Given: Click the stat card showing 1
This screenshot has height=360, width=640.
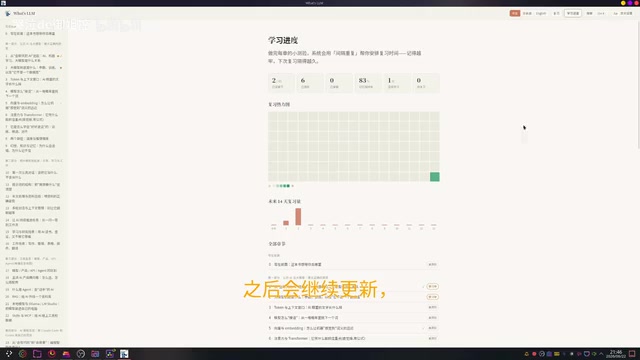Looking at the screenshot, I should [x=397, y=82].
